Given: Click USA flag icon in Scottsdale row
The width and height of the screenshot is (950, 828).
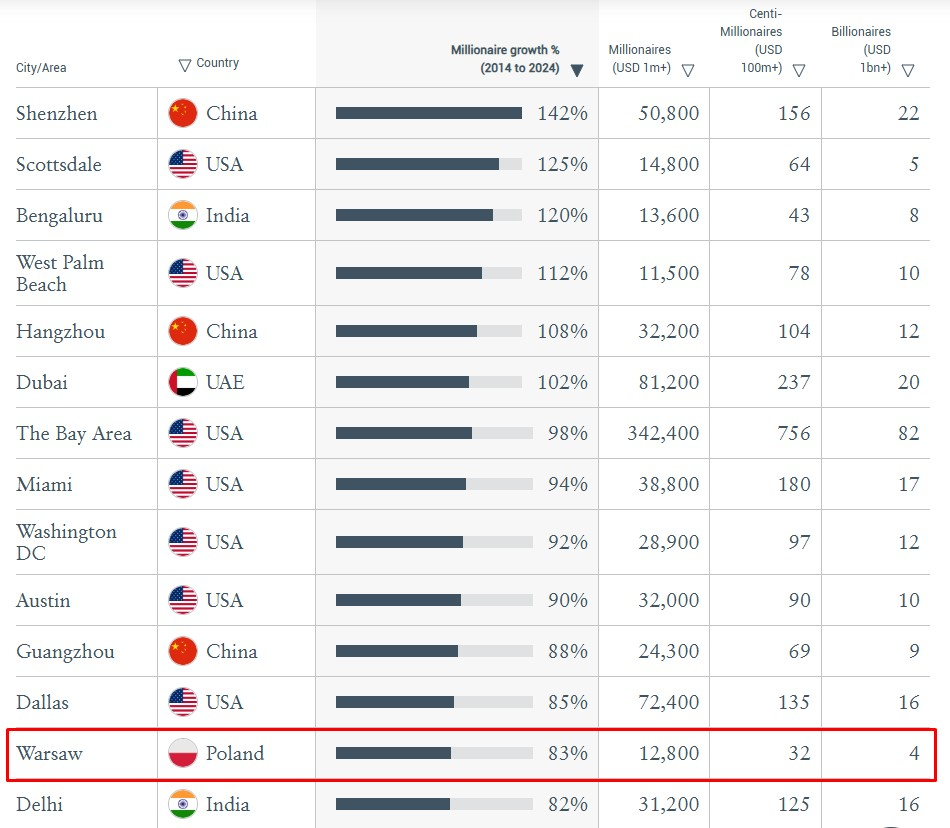Looking at the screenshot, I should point(182,164).
